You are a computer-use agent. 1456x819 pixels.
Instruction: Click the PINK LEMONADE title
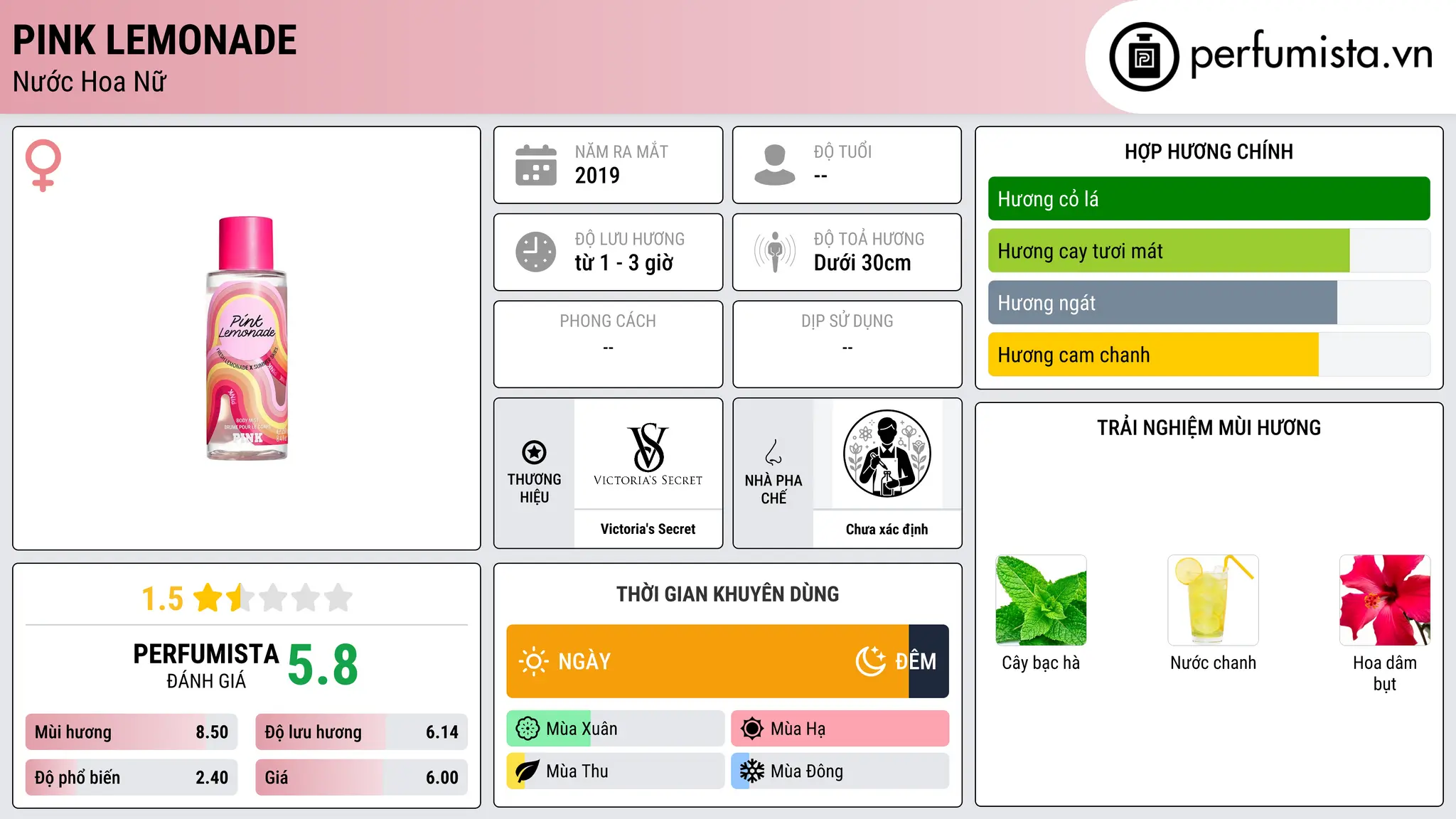tap(154, 40)
